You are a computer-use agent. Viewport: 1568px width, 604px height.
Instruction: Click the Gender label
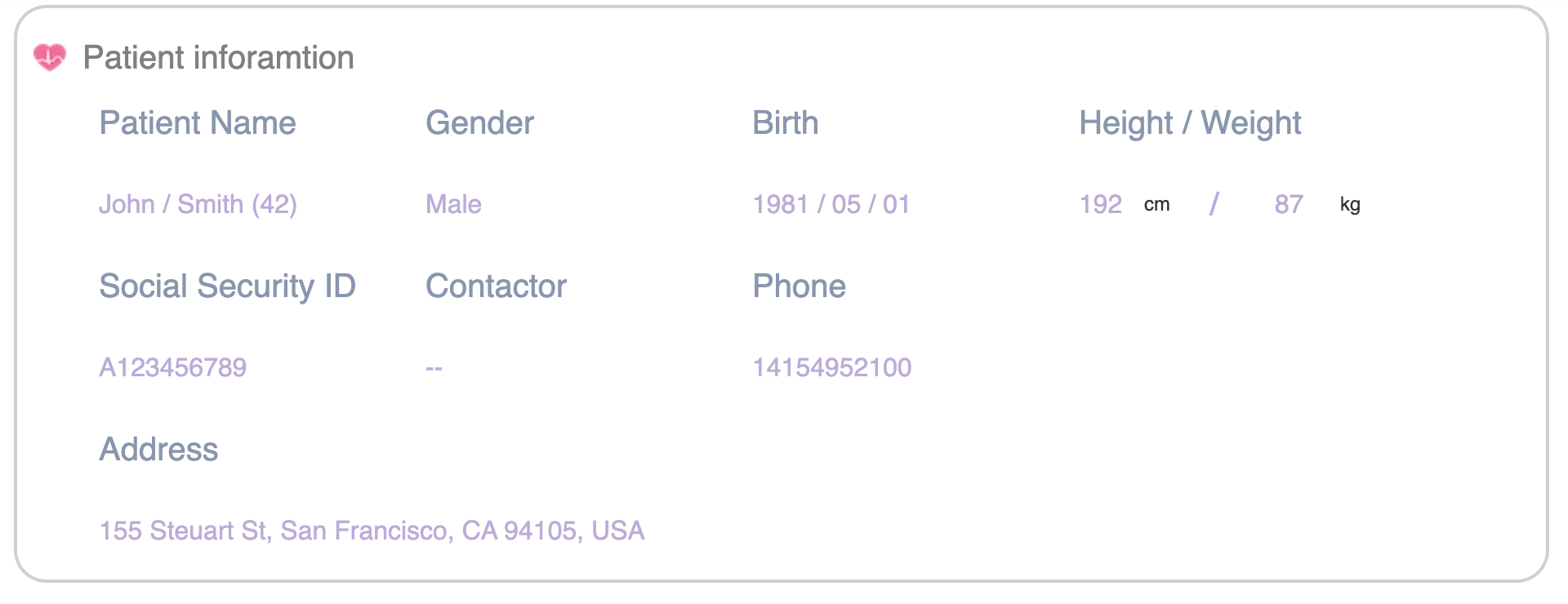pyautogui.click(x=479, y=123)
